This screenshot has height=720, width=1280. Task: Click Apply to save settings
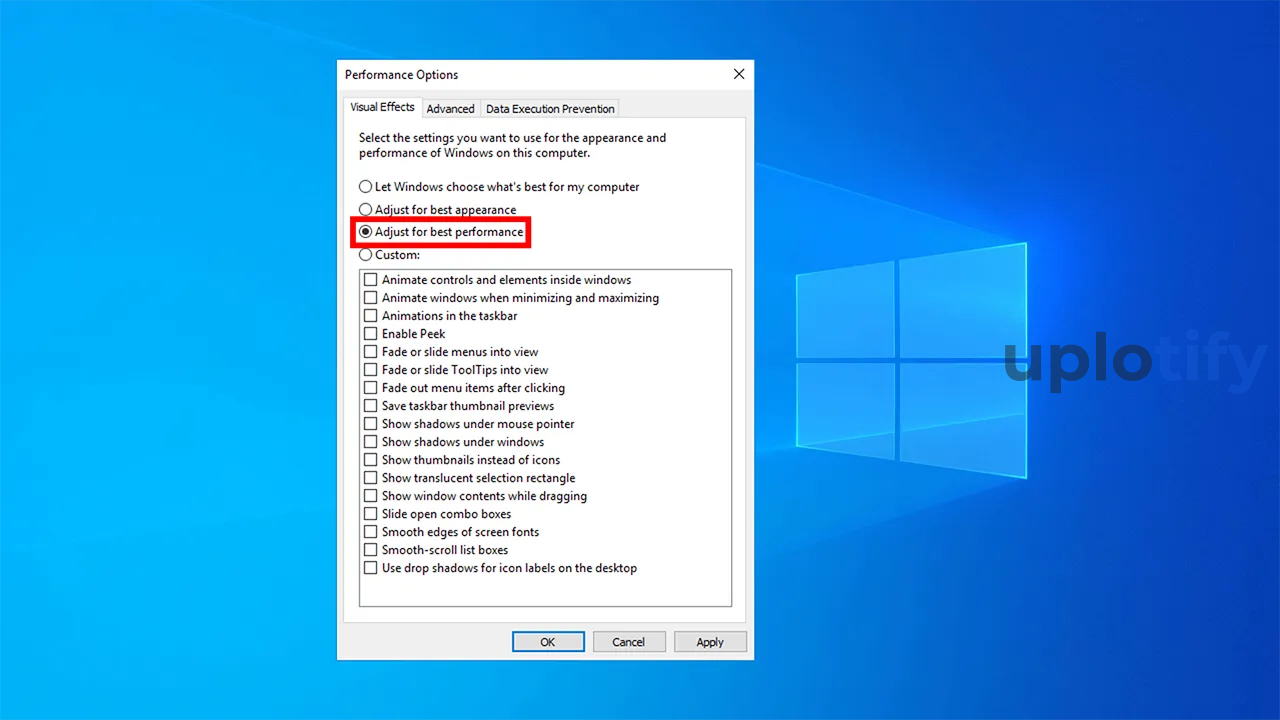[x=710, y=642]
